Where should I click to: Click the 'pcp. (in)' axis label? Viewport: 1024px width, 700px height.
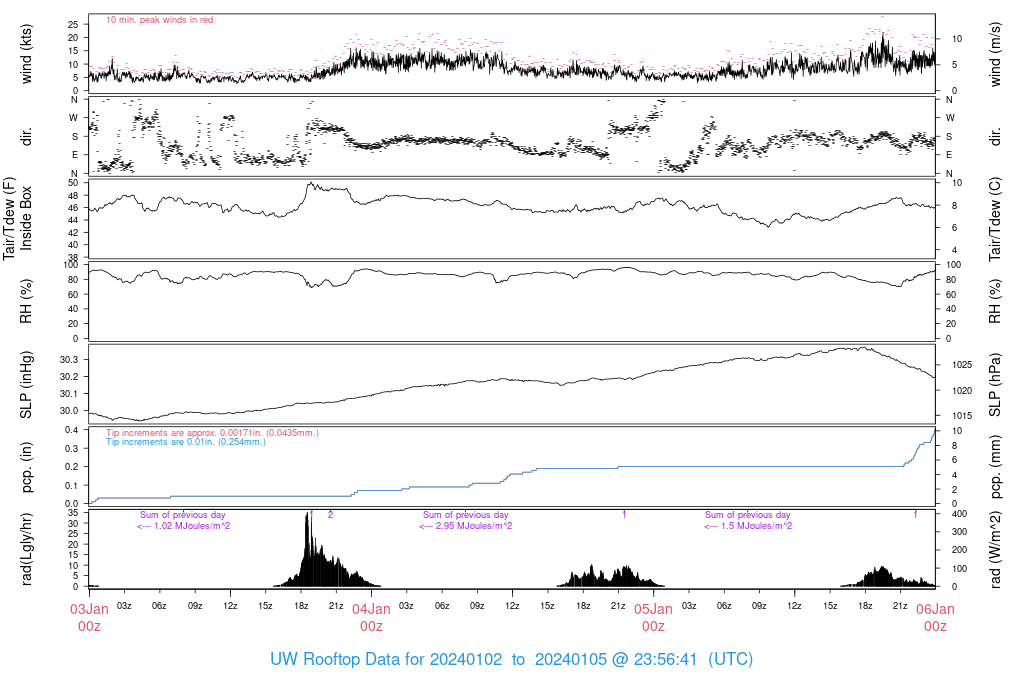pos(26,468)
